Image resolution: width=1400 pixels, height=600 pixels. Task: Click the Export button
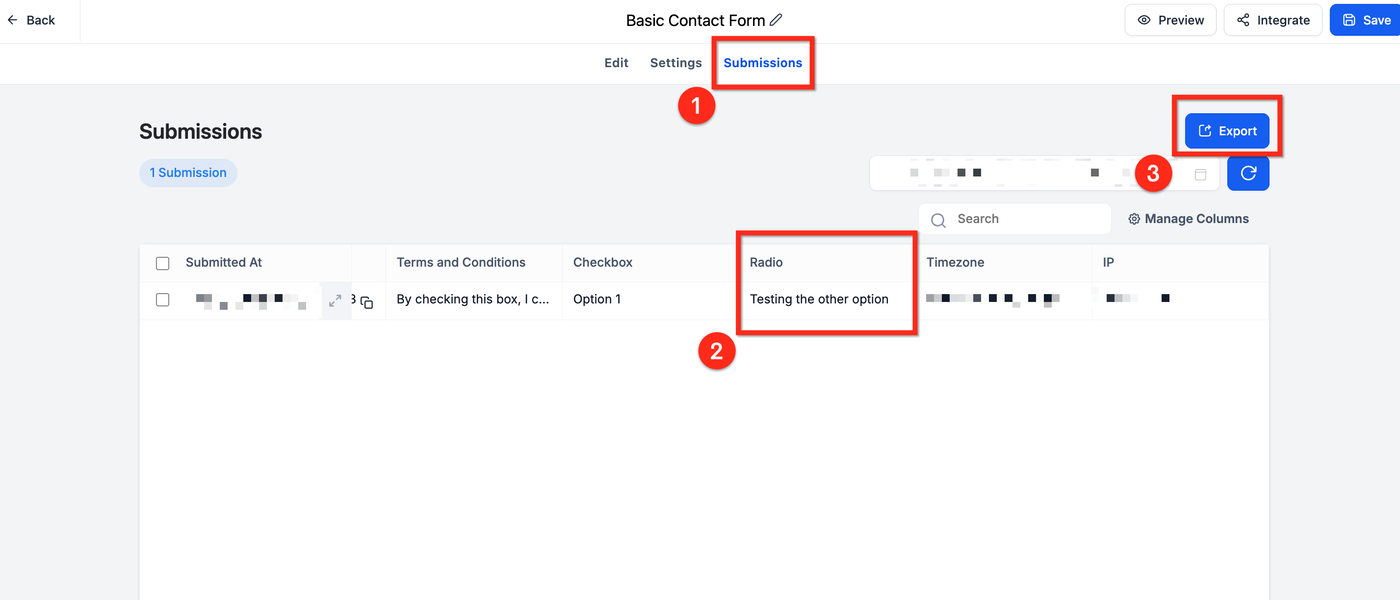tap(1227, 131)
